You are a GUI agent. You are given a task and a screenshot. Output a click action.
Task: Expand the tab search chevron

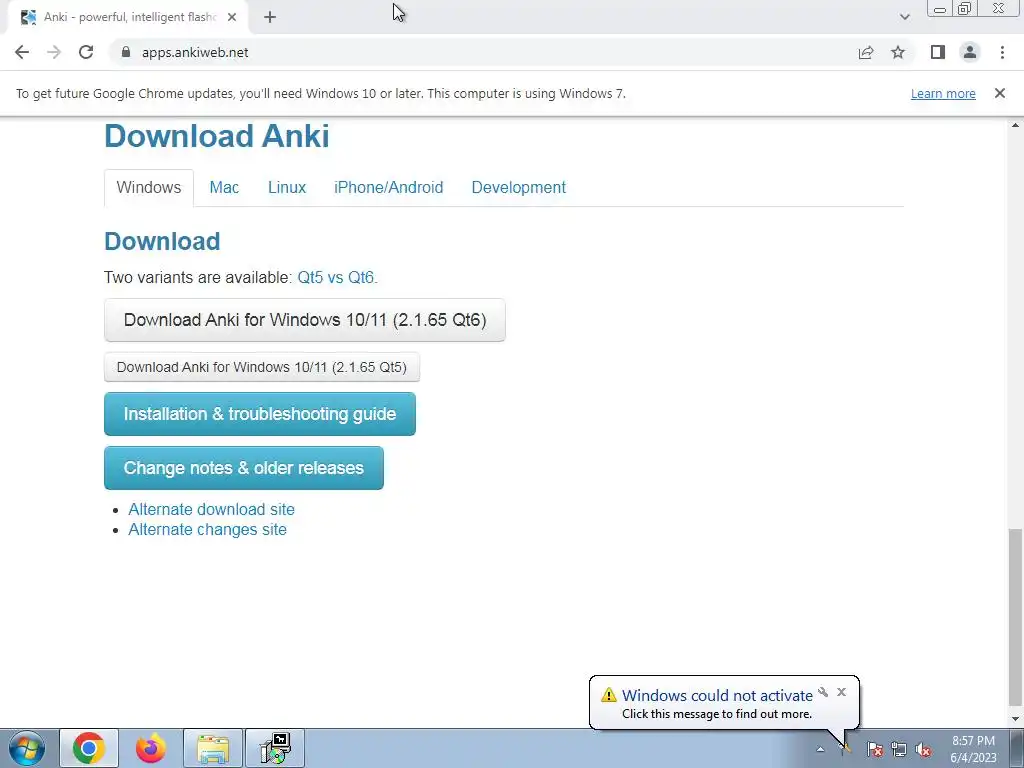coord(904,17)
